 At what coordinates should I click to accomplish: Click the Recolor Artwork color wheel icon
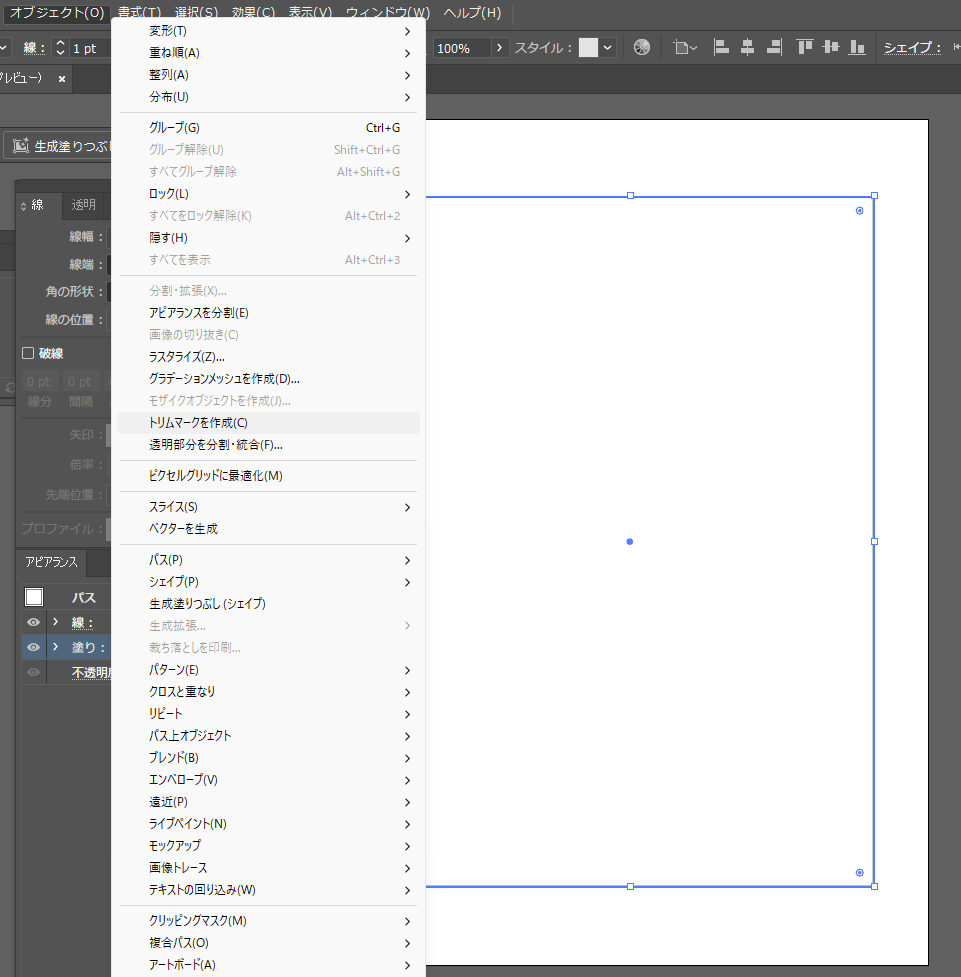(642, 47)
